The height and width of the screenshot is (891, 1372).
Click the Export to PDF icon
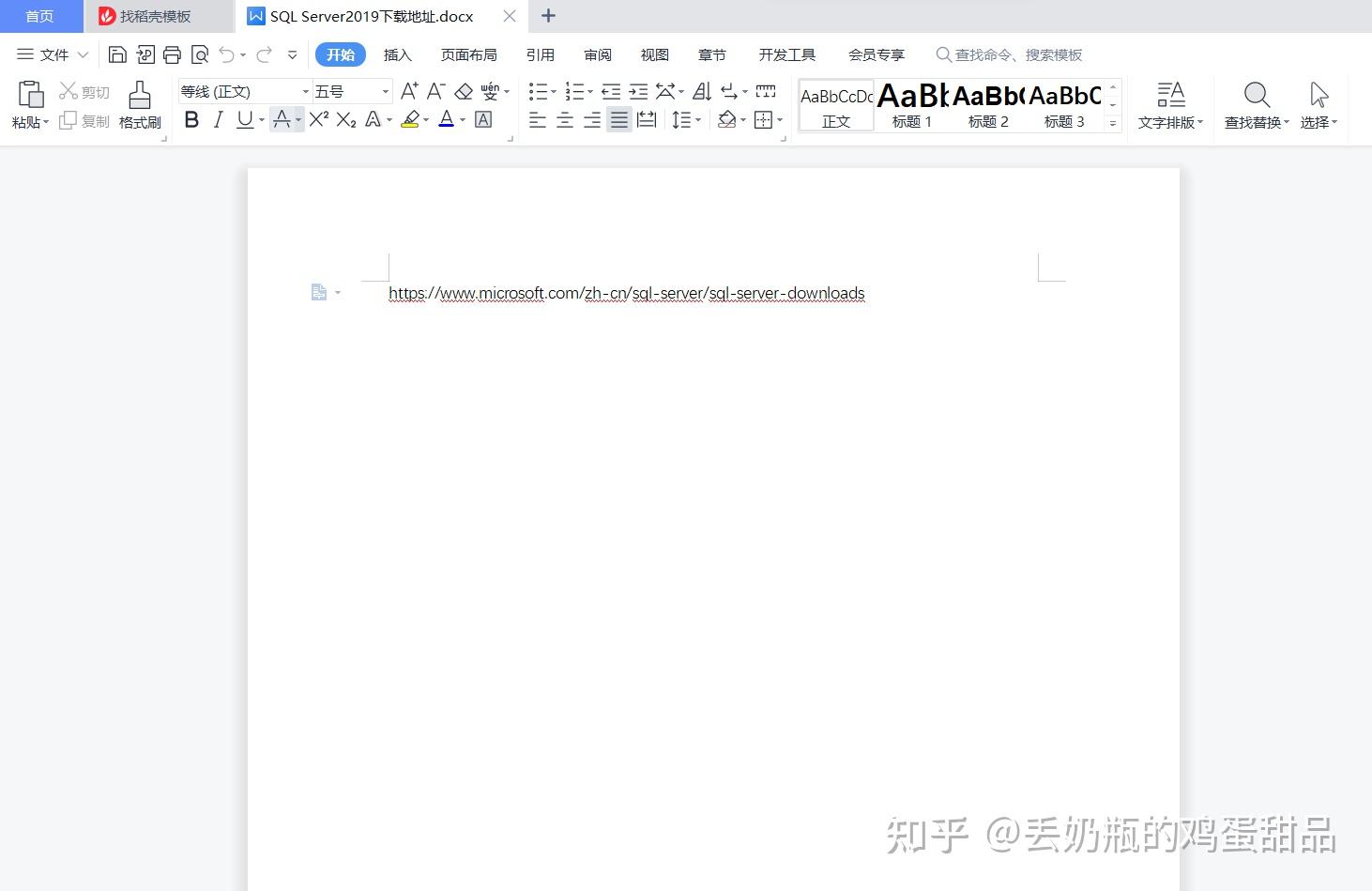[145, 54]
